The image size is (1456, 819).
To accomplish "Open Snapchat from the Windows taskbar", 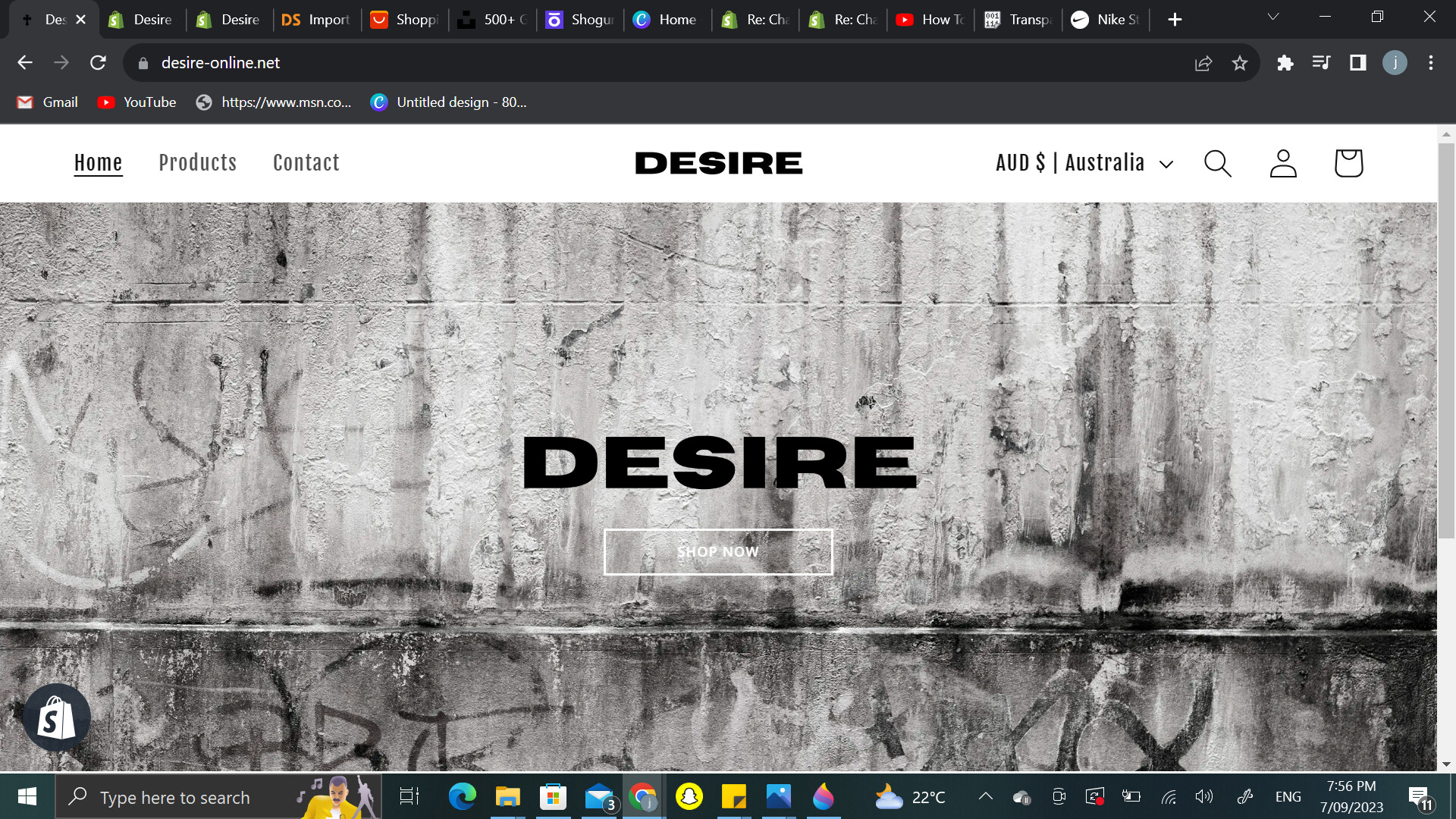I will point(689,797).
